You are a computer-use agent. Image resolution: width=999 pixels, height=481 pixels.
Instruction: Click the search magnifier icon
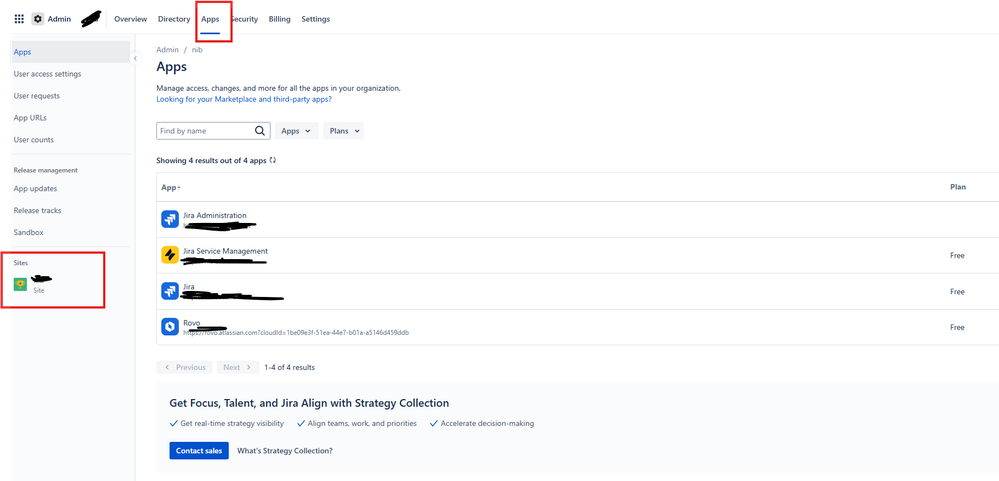[x=260, y=131]
